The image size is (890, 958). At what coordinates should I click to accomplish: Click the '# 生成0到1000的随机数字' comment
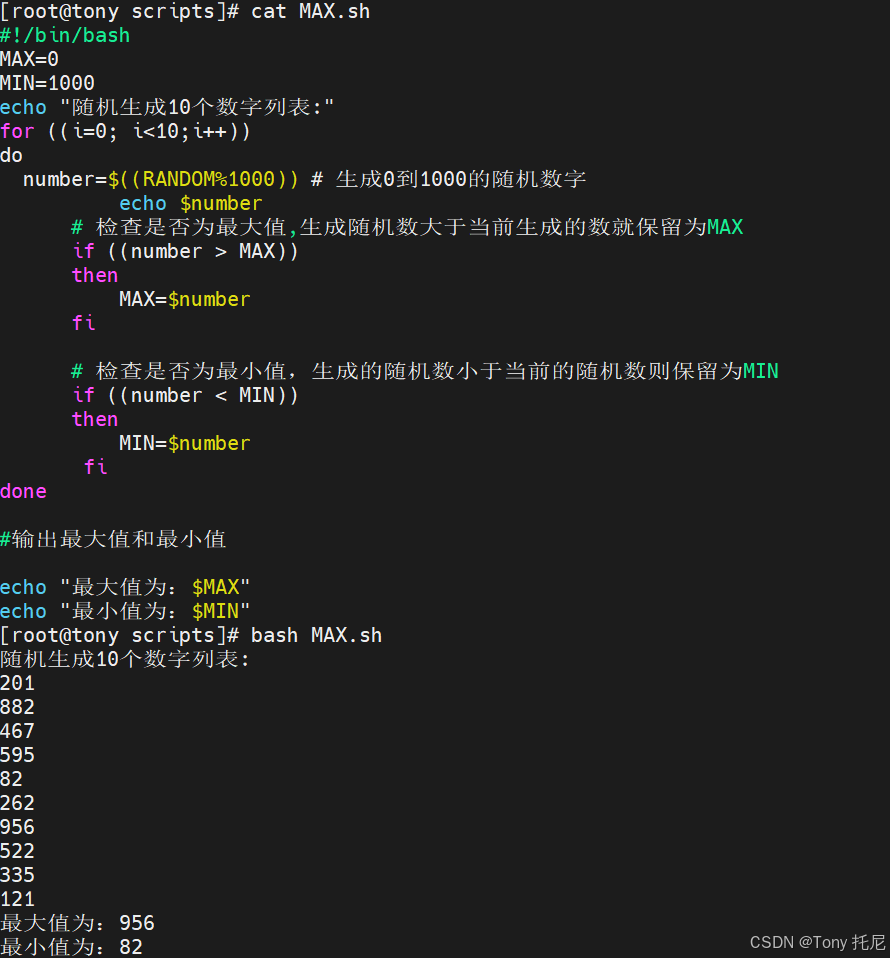click(448, 179)
